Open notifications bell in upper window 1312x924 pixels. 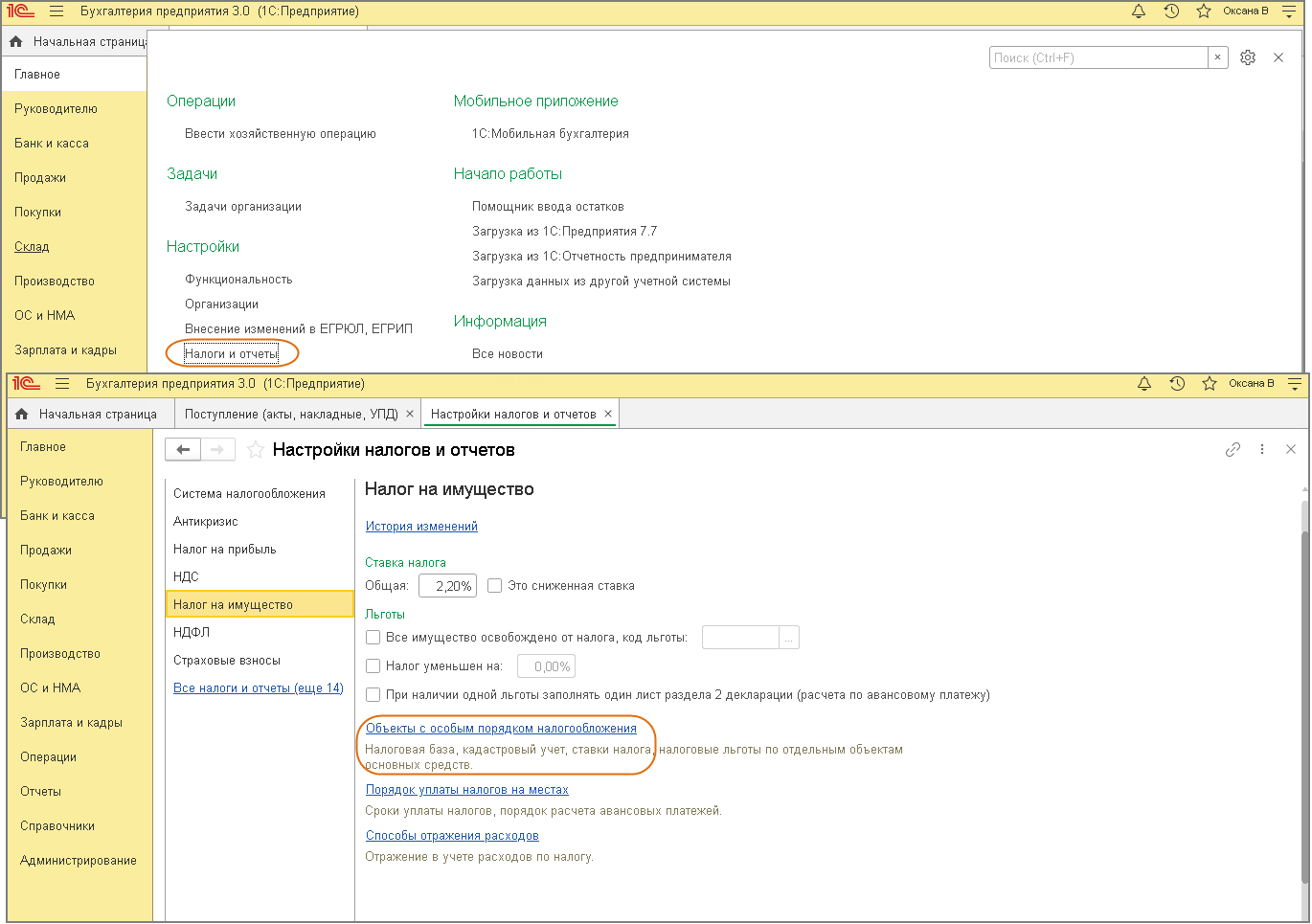(1139, 11)
